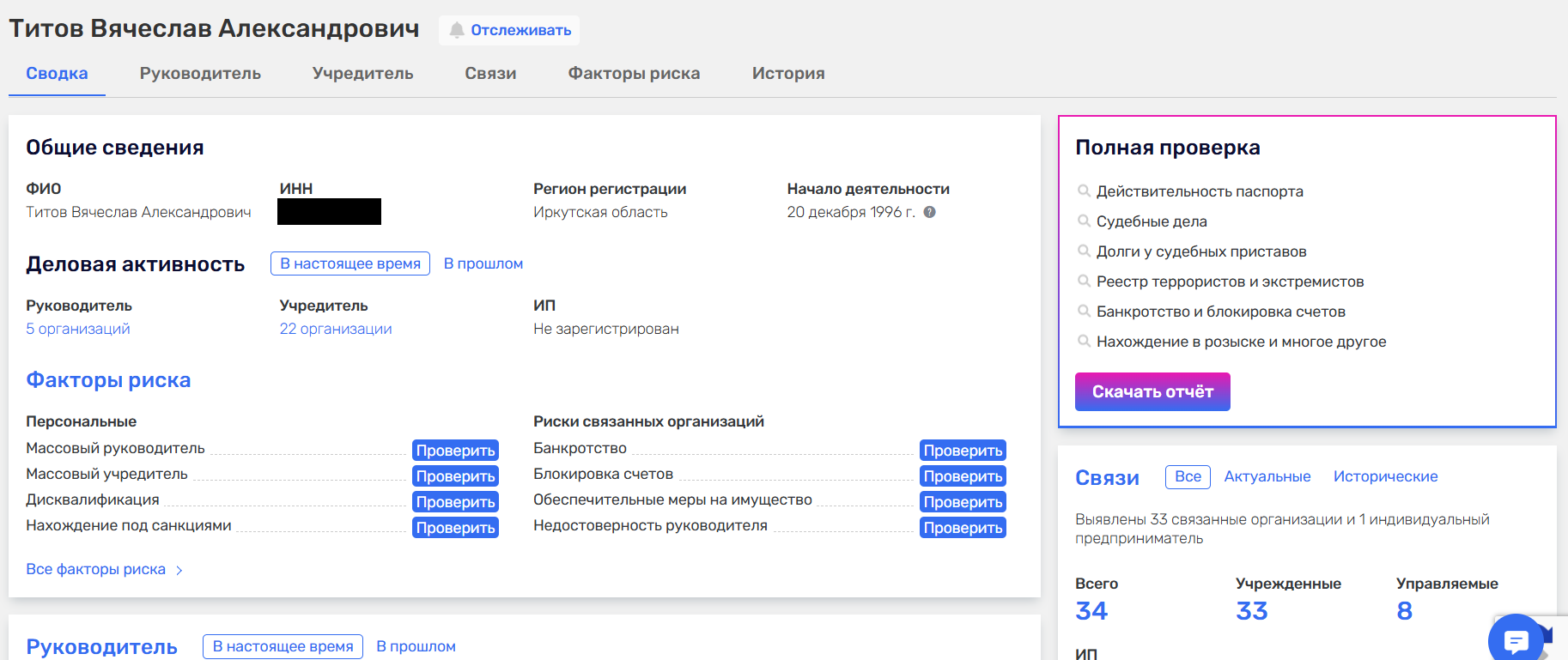
Task: Click magnifier icon beside Реестр террористов
Action: (x=1084, y=281)
